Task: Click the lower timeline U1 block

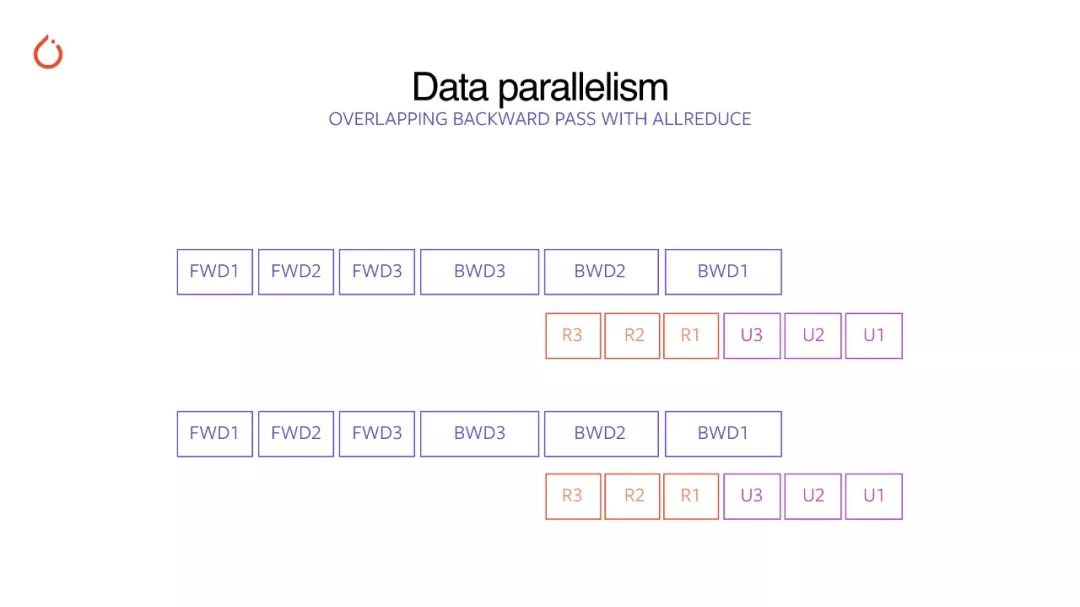Action: 874,497
